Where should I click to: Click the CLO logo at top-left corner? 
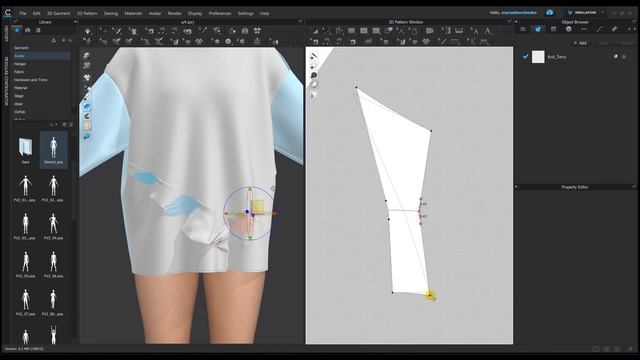tap(8, 13)
